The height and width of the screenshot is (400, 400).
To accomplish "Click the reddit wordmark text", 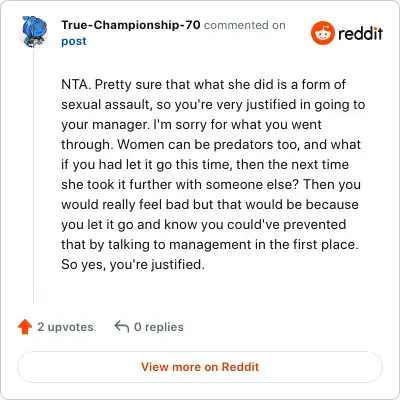I will [x=360, y=33].
